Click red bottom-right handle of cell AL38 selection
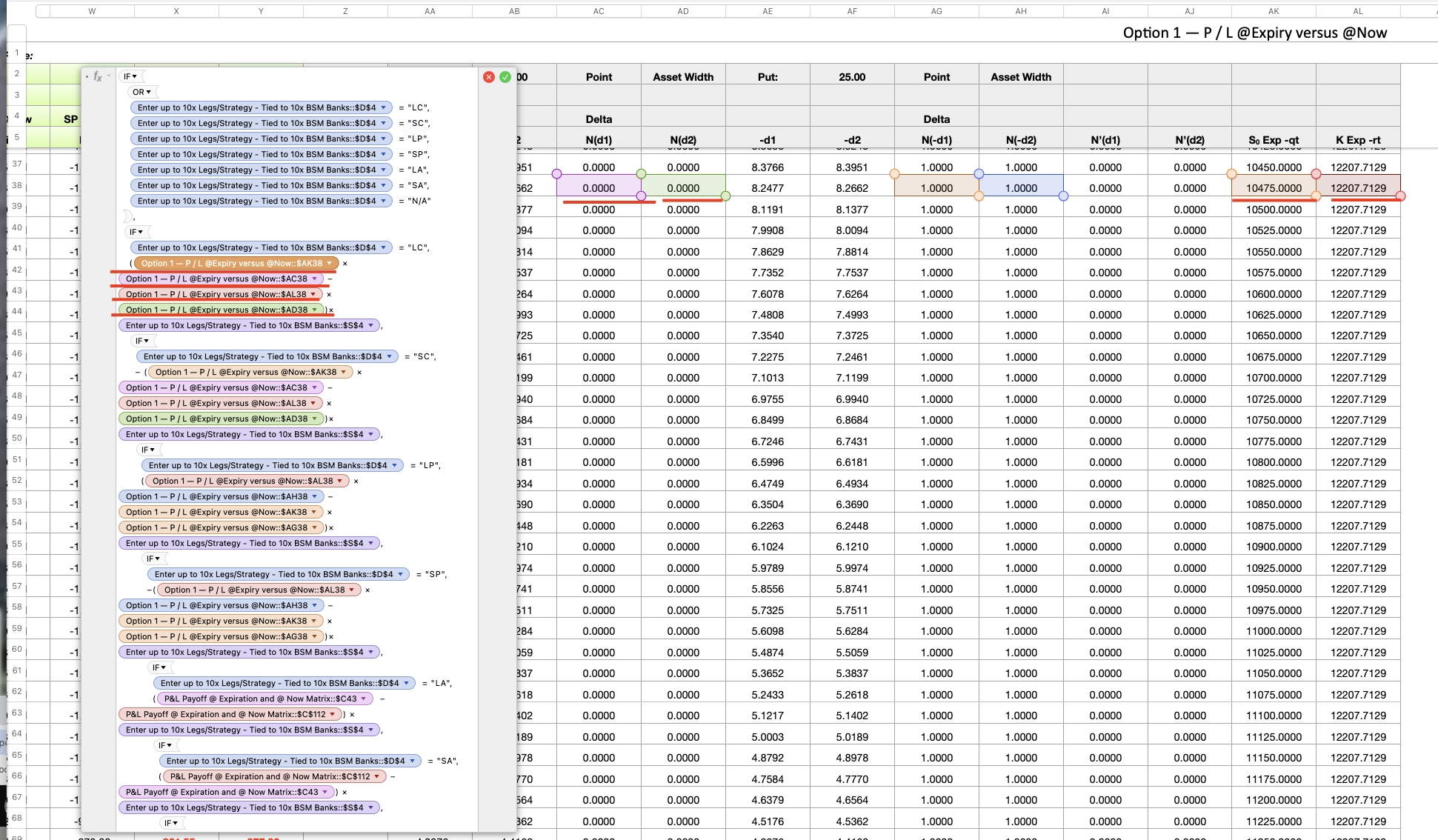 (x=1400, y=196)
